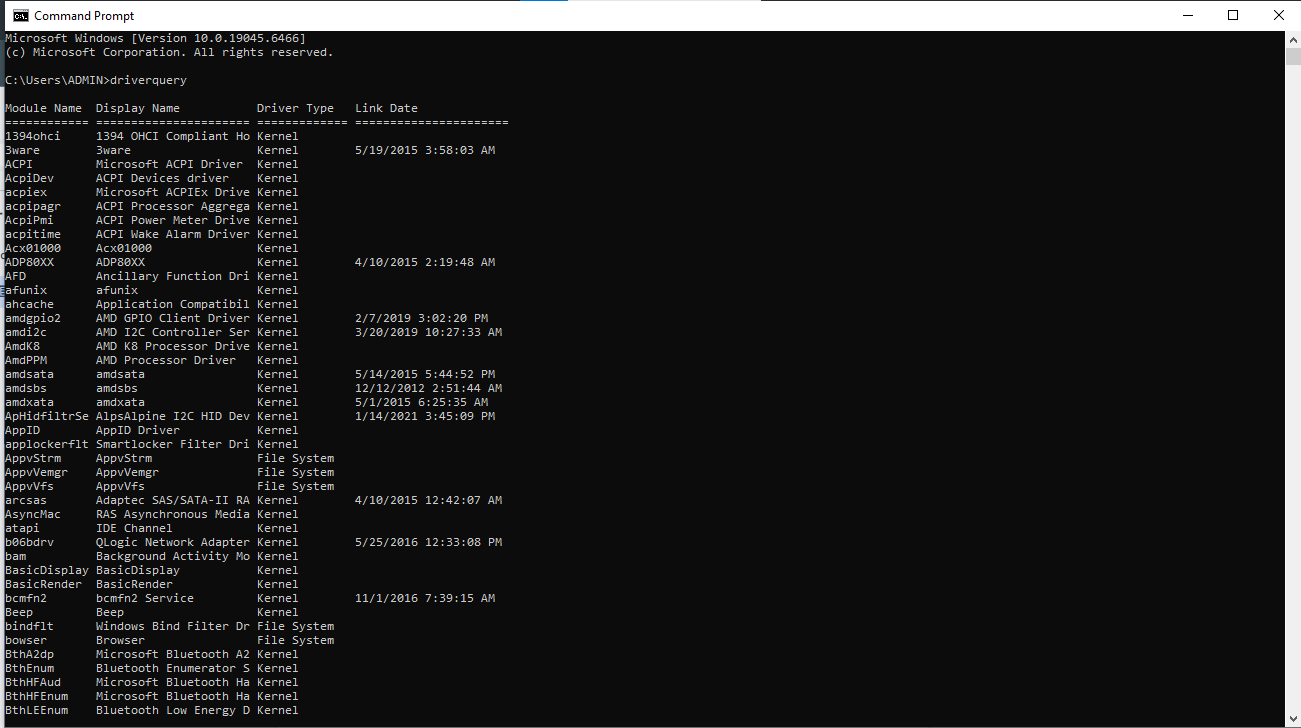This screenshot has width=1301, height=728.
Task: Click the vertical scrollbar thumb
Action: [1292, 56]
